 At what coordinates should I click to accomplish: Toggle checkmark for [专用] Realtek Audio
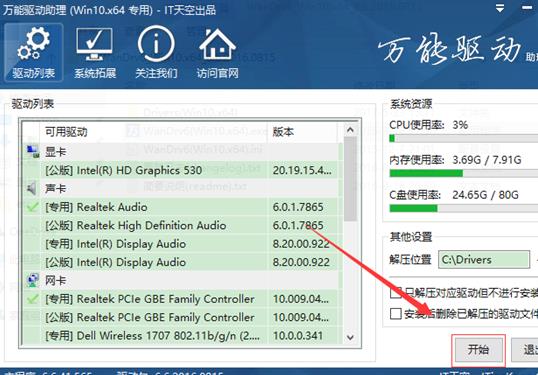32,207
